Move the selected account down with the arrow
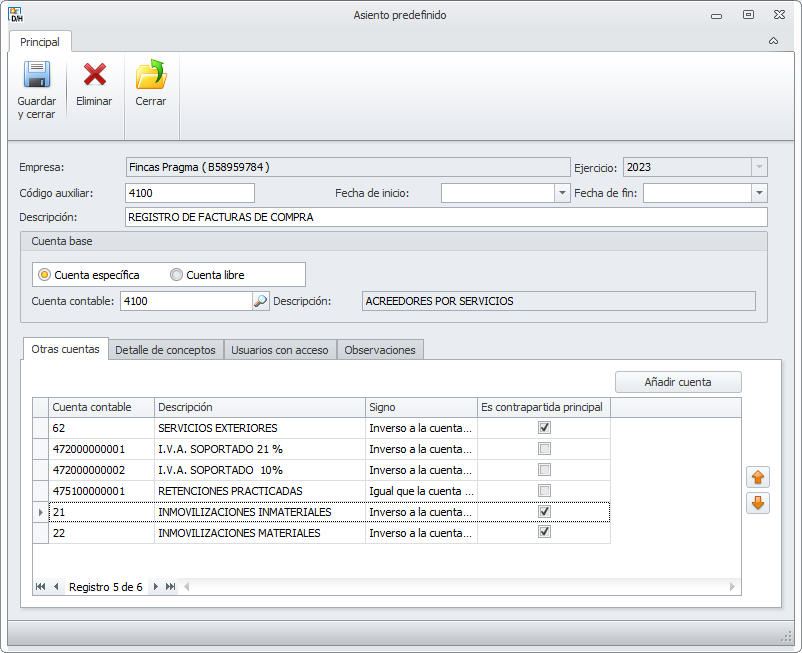This screenshot has height=653, width=802. [x=758, y=503]
